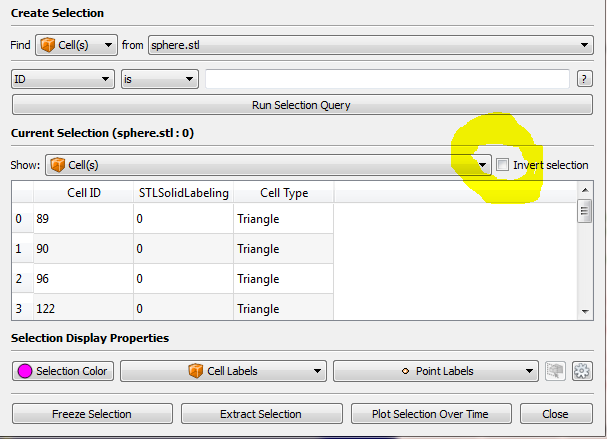Open the Find Cell(s) element type dropdown
The image size is (607, 439).
tap(76, 45)
